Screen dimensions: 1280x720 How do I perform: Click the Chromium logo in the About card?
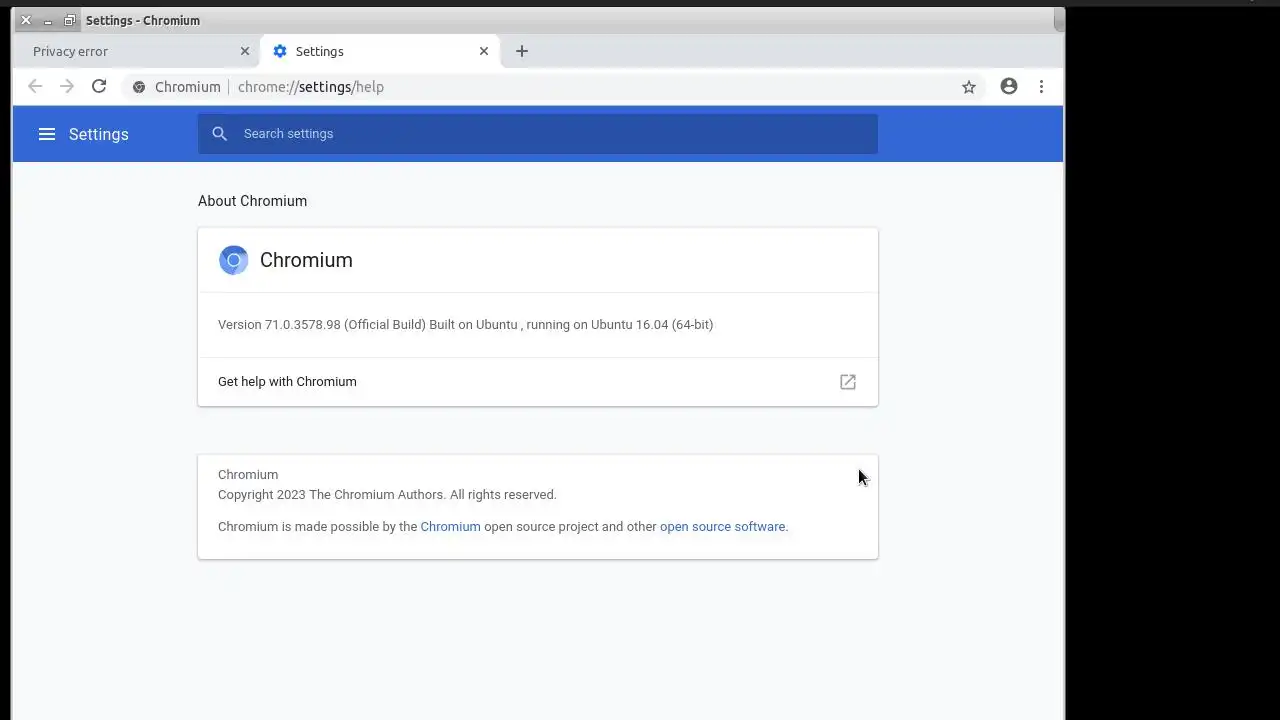coord(233,260)
